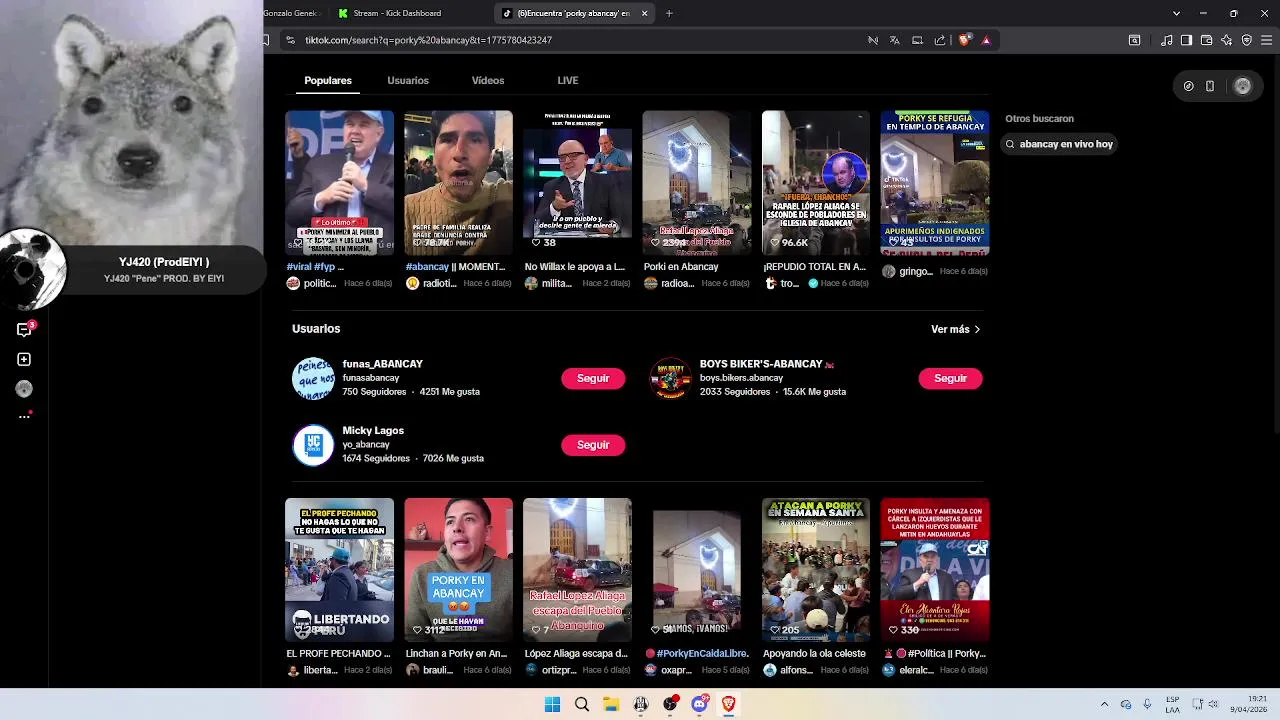Screen dimensions: 1280x720
Task: Open the Windows Start menu
Action: (552, 704)
